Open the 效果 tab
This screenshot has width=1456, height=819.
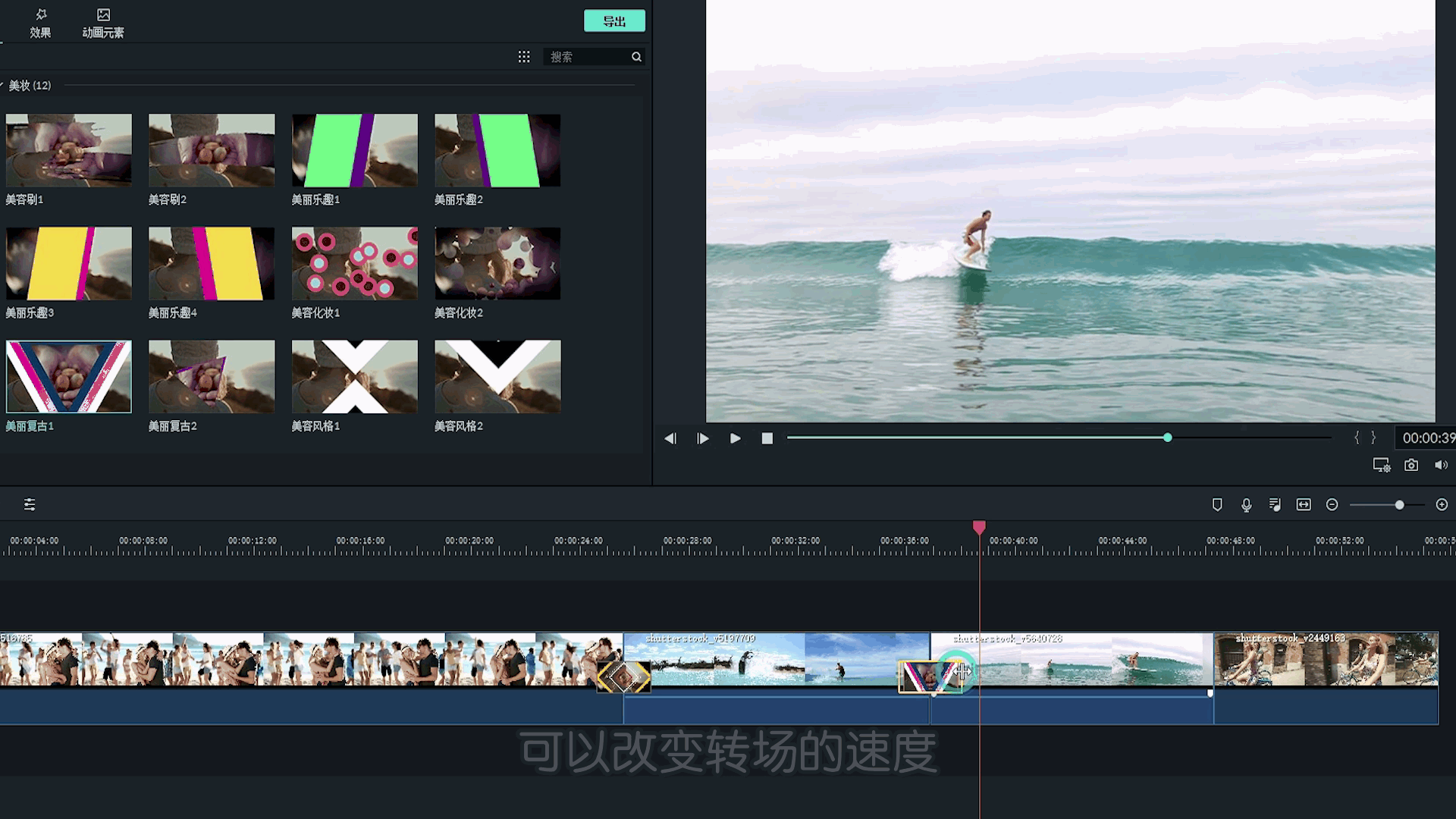(x=40, y=23)
